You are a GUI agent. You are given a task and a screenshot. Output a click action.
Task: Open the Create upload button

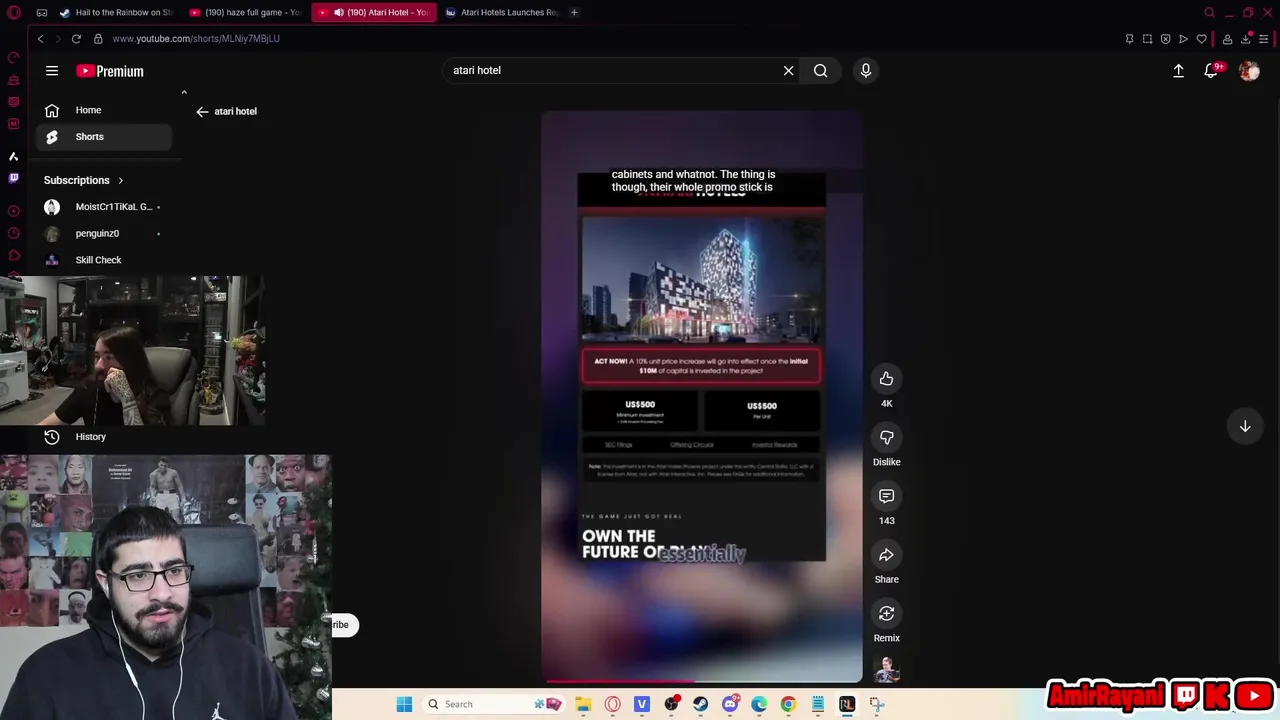1178,70
